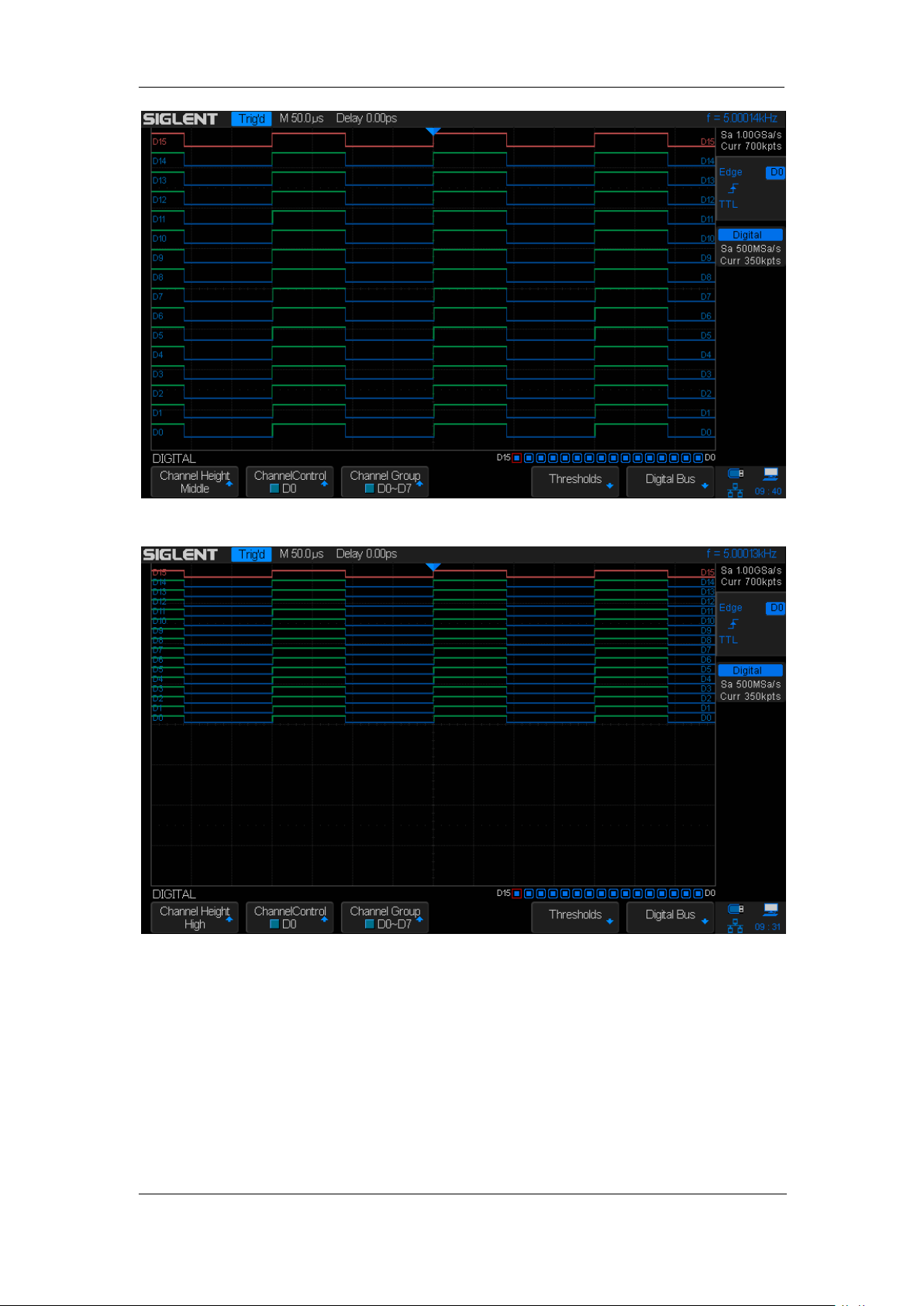This screenshot has height=1306, width=924.
Task: Open the ChannelControl selector in the upper screenshot
Action: (x=290, y=481)
